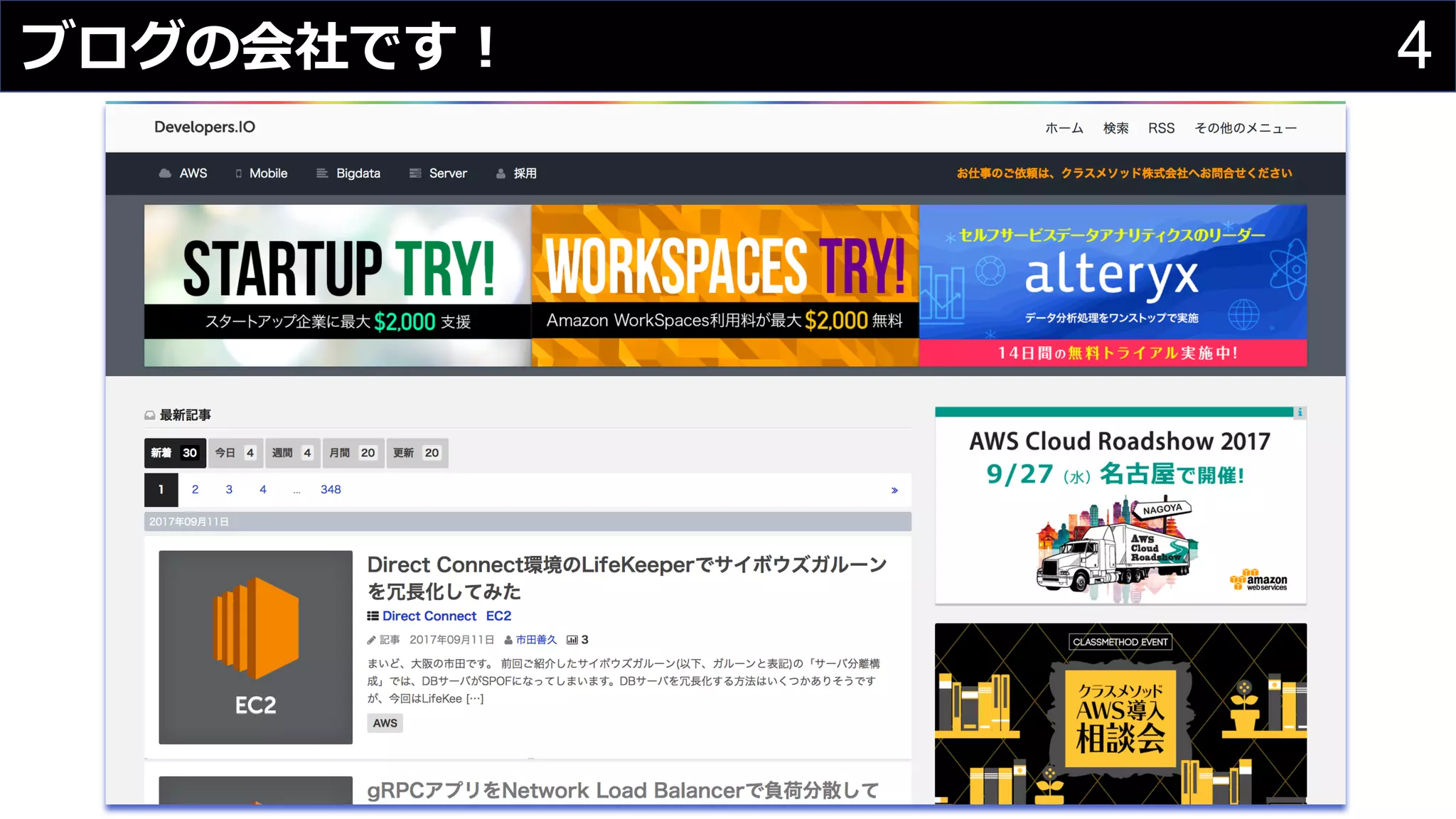Click the Developers.IO site logo
Image resolution: width=1456 pixels, height=819 pixels.
pyautogui.click(x=205, y=127)
